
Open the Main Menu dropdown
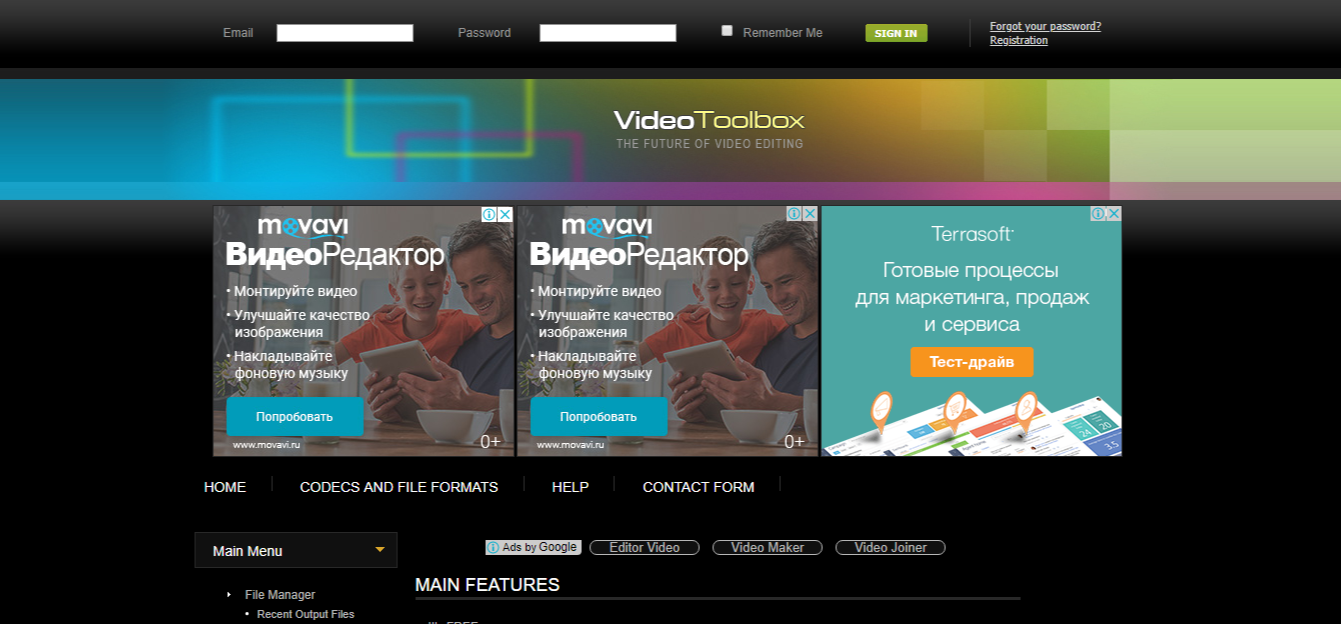click(296, 549)
